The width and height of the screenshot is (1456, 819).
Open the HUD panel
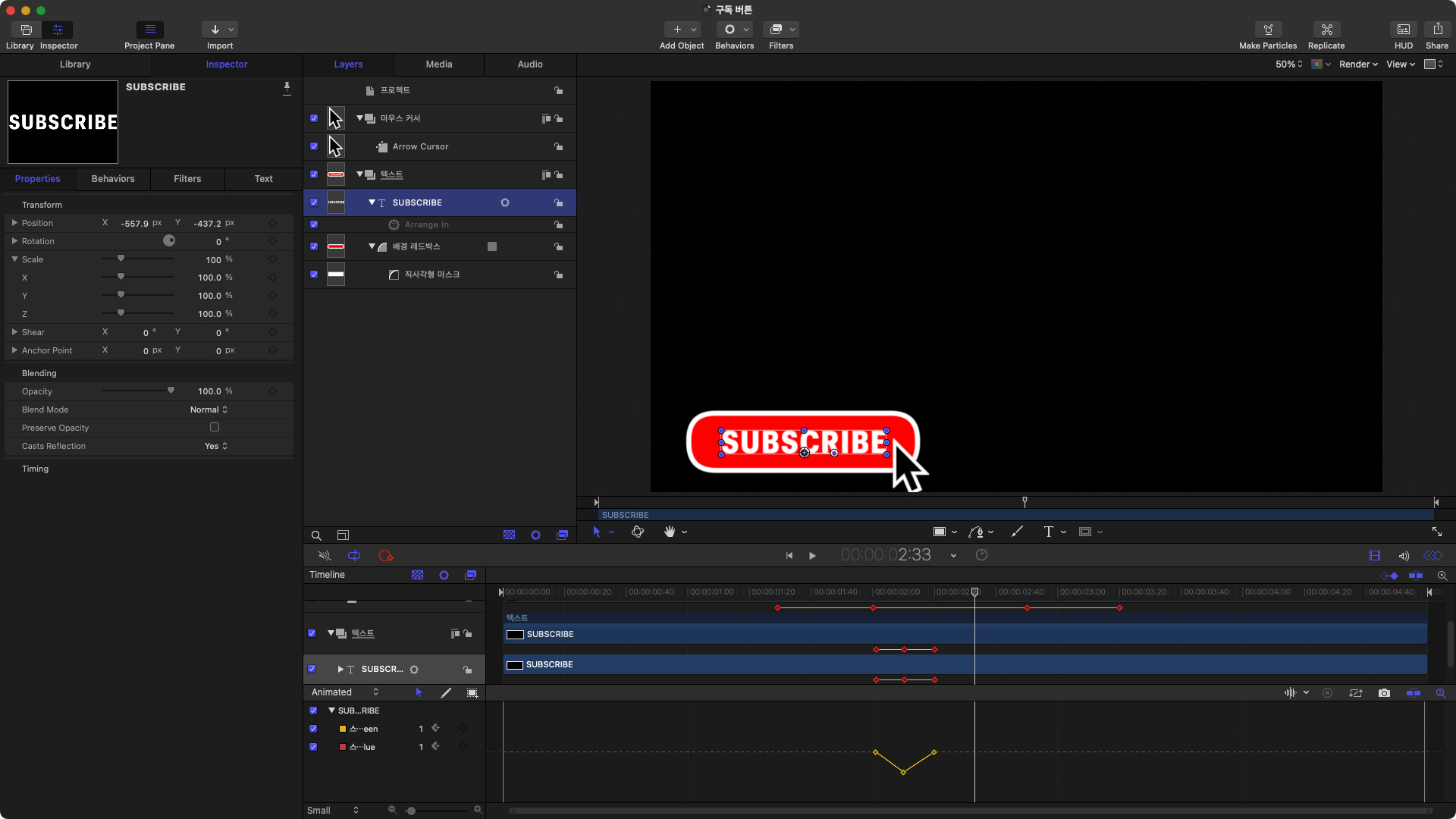click(x=1403, y=30)
